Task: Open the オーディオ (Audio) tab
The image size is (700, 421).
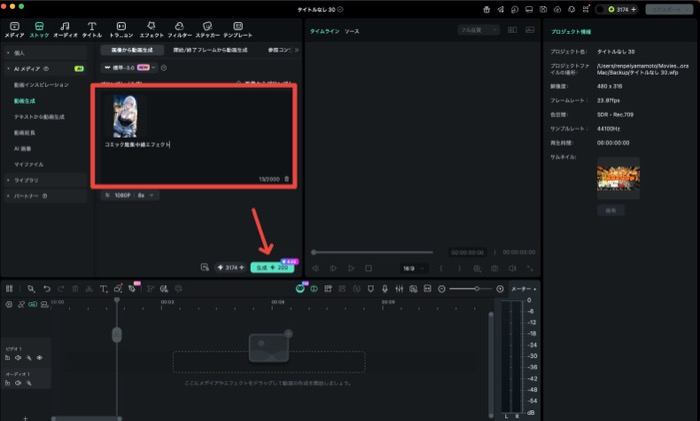Action: coord(65,29)
